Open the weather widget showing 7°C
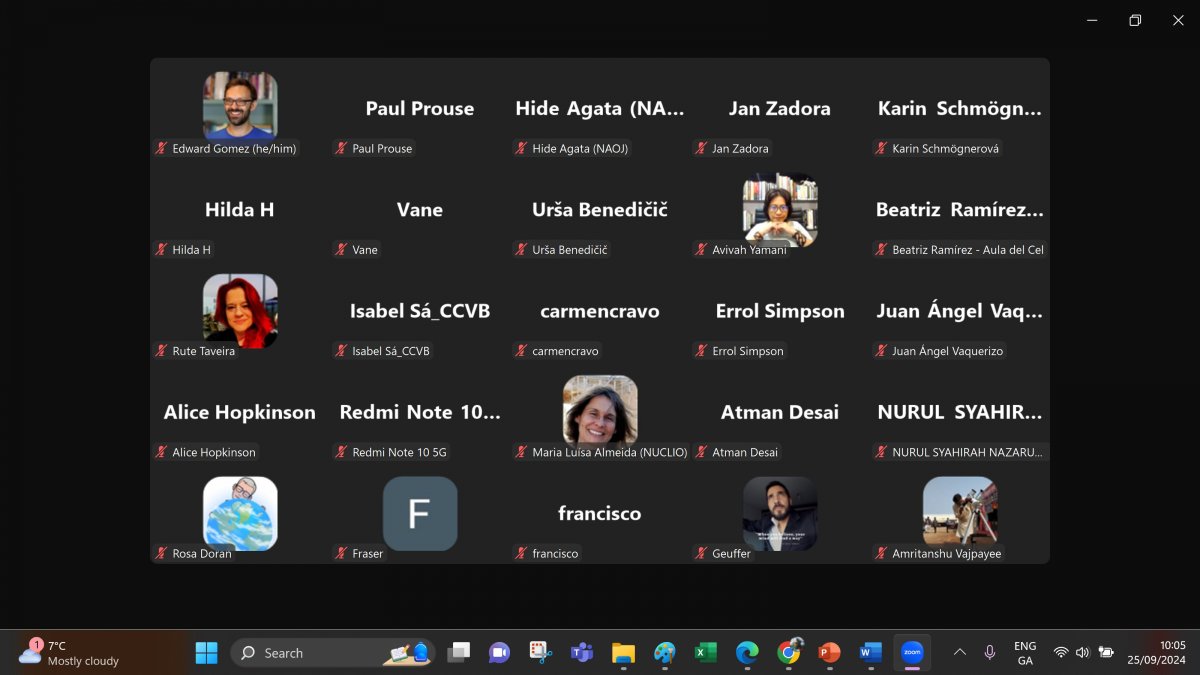Image resolution: width=1200 pixels, height=675 pixels. [x=70, y=653]
